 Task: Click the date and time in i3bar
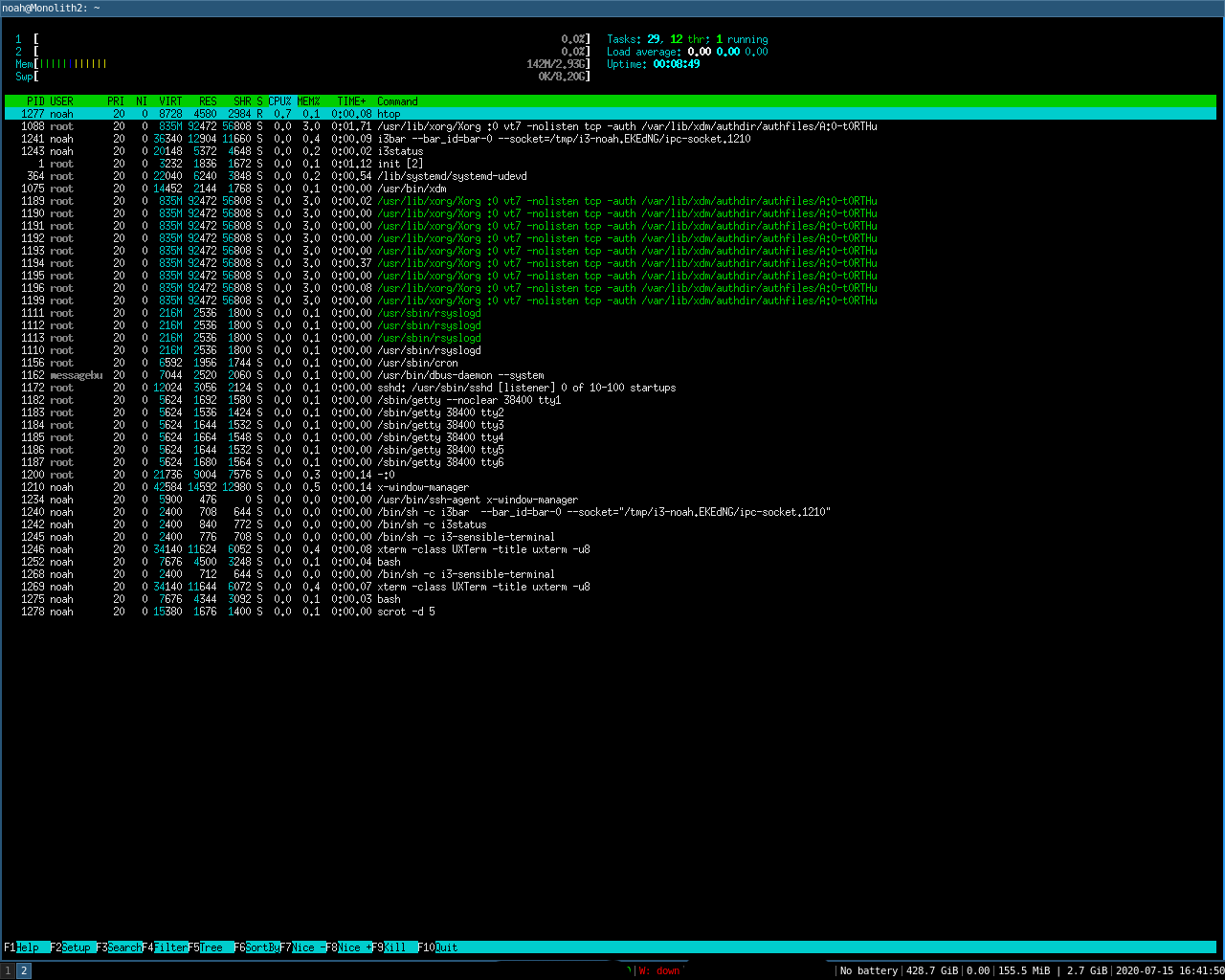pyautogui.click(x=1169, y=970)
